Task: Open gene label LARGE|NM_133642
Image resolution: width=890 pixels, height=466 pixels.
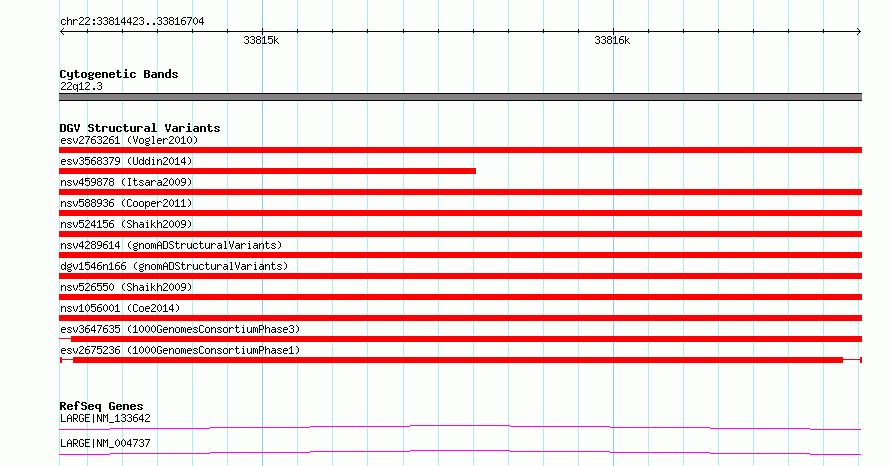Action: click(105, 418)
